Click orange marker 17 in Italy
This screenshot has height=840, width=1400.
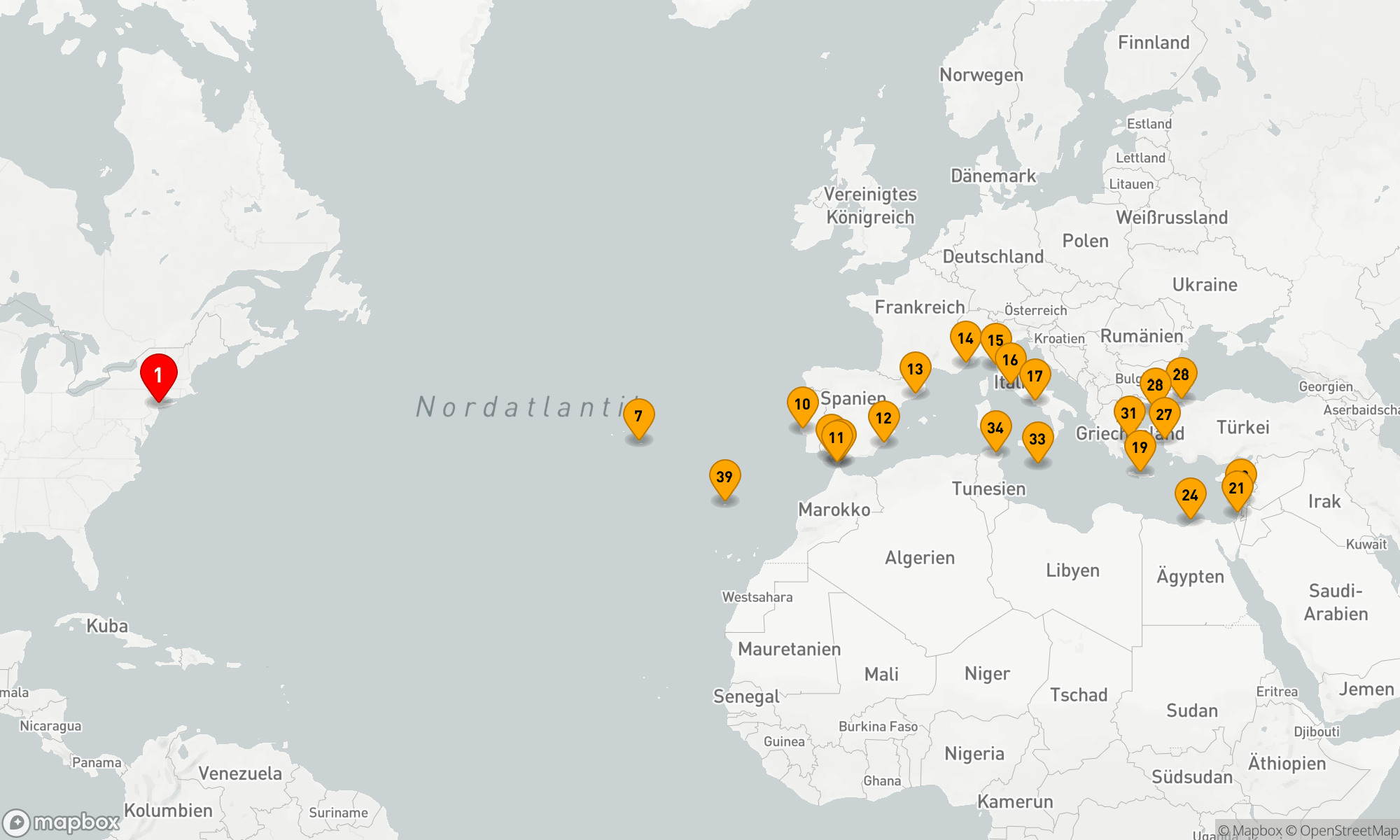tap(1035, 377)
